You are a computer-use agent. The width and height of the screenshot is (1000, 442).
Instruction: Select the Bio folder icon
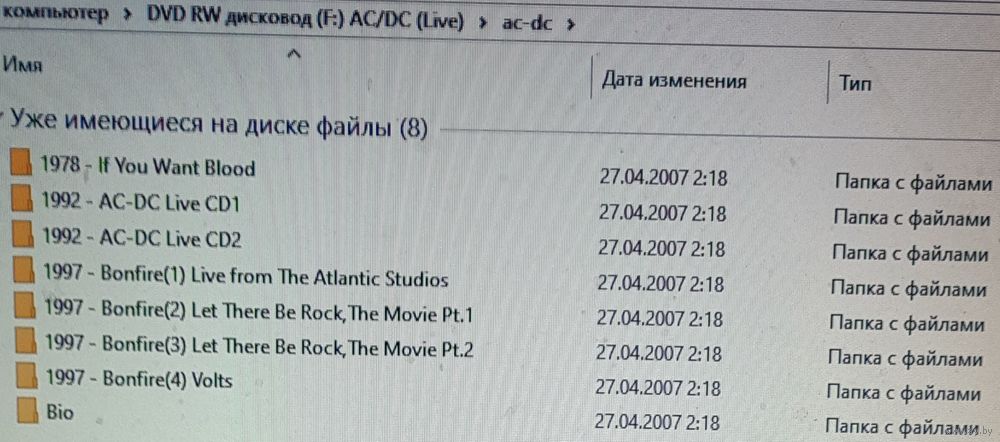pos(27,410)
